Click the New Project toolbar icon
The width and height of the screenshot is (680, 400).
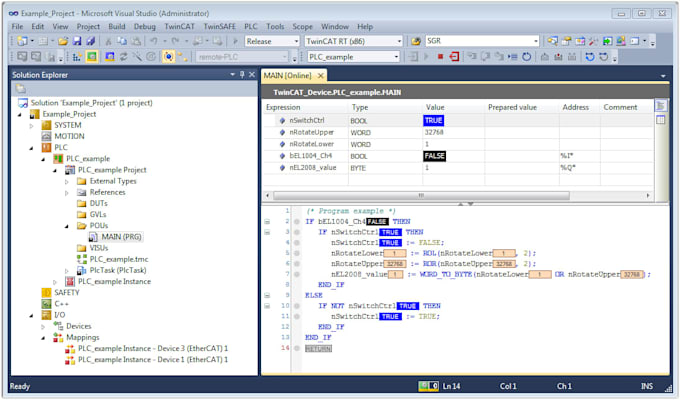pyautogui.click(x=21, y=41)
